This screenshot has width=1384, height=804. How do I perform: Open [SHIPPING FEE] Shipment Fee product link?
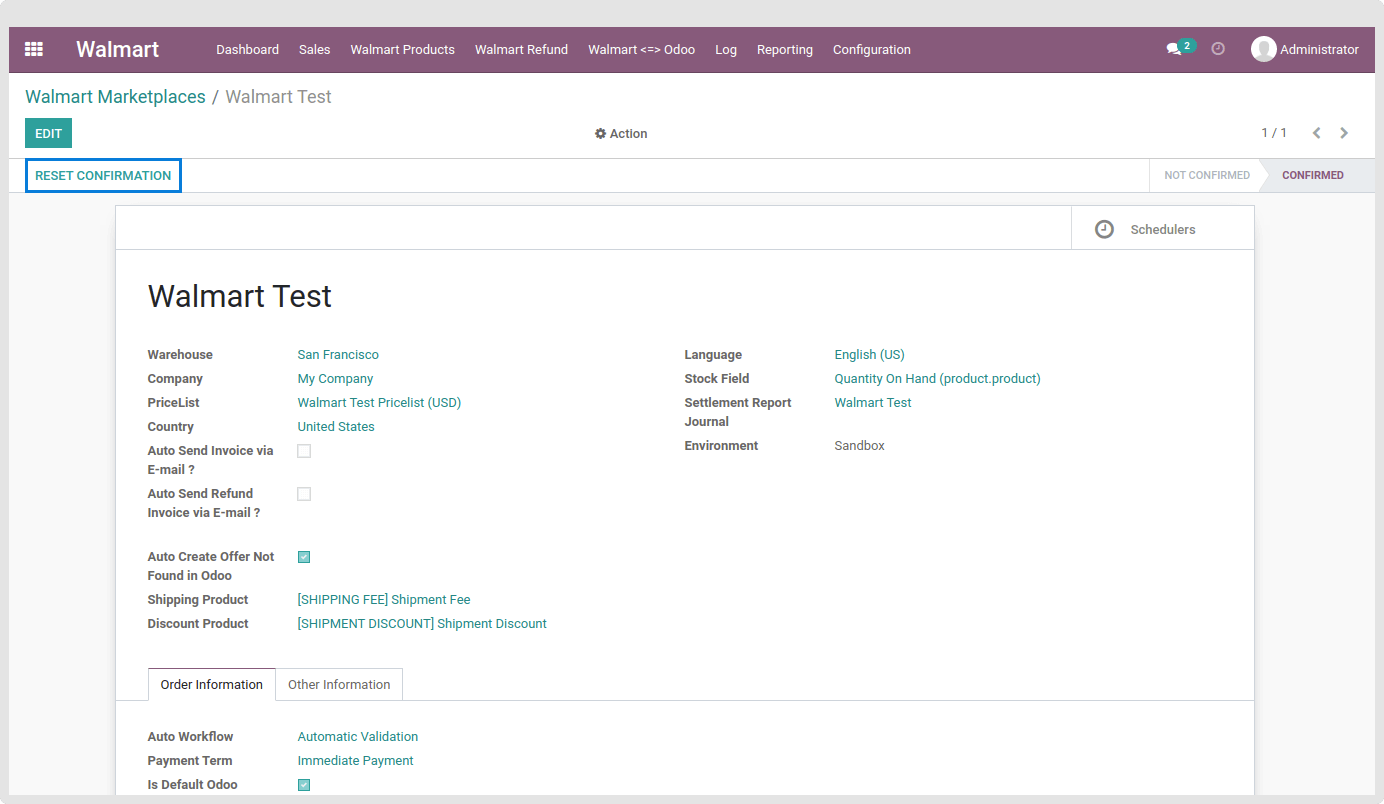click(384, 600)
